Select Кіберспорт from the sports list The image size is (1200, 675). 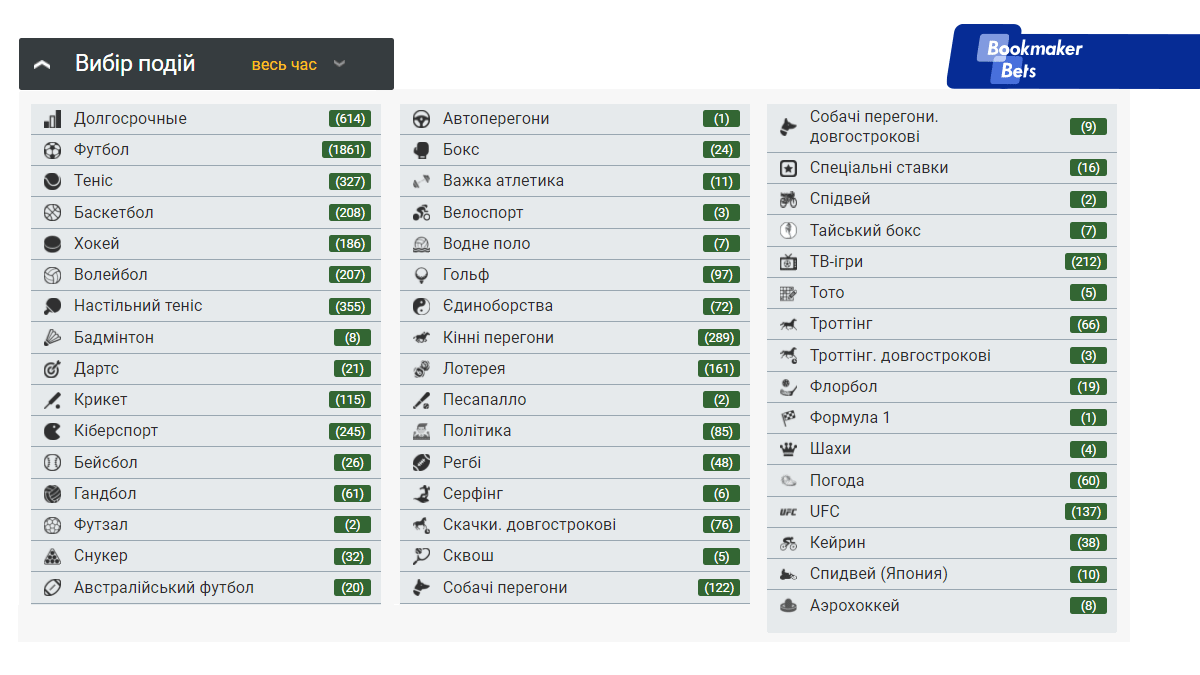coord(115,431)
